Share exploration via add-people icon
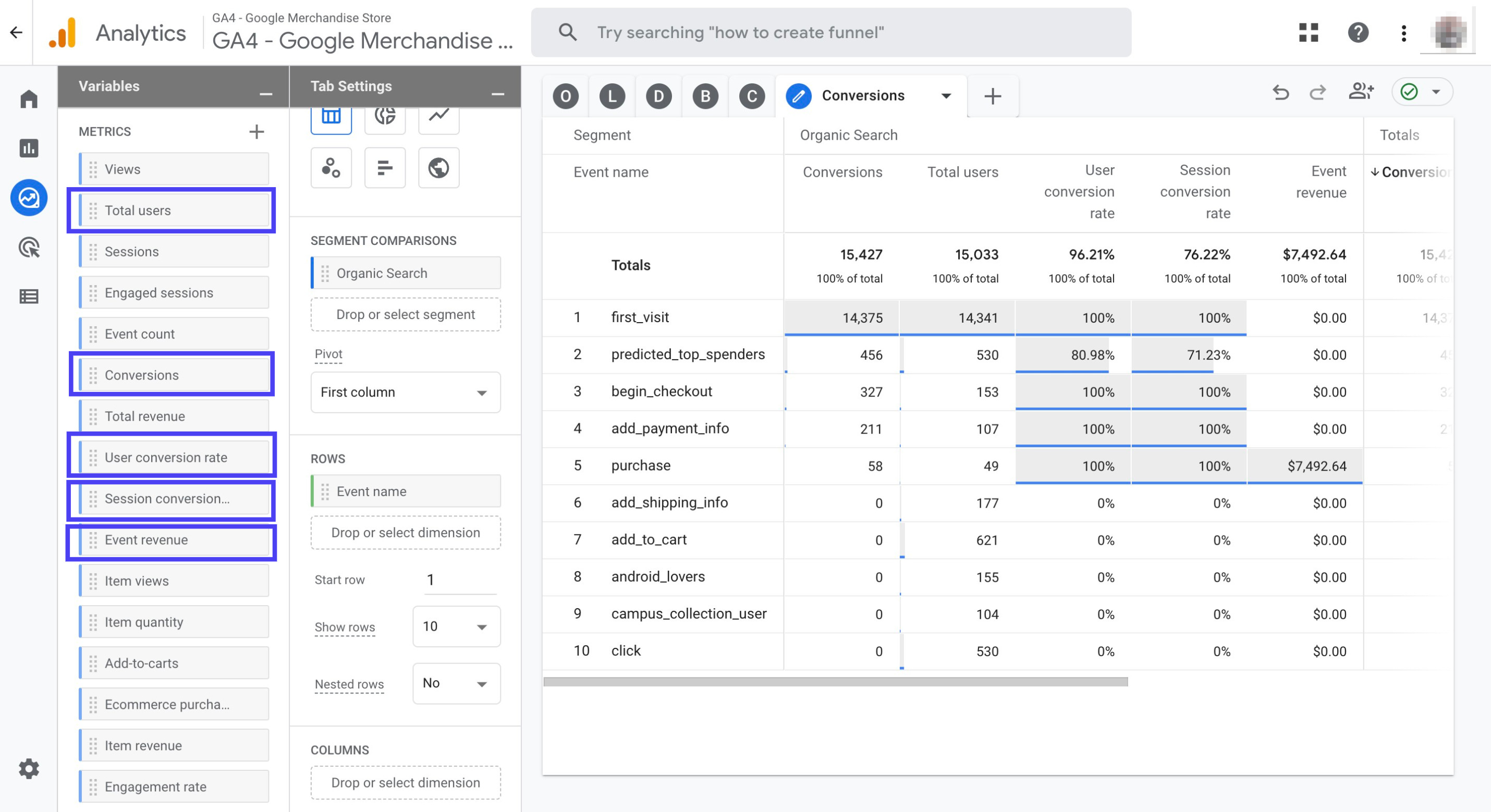Viewport: 1491px width, 812px height. [x=1361, y=91]
